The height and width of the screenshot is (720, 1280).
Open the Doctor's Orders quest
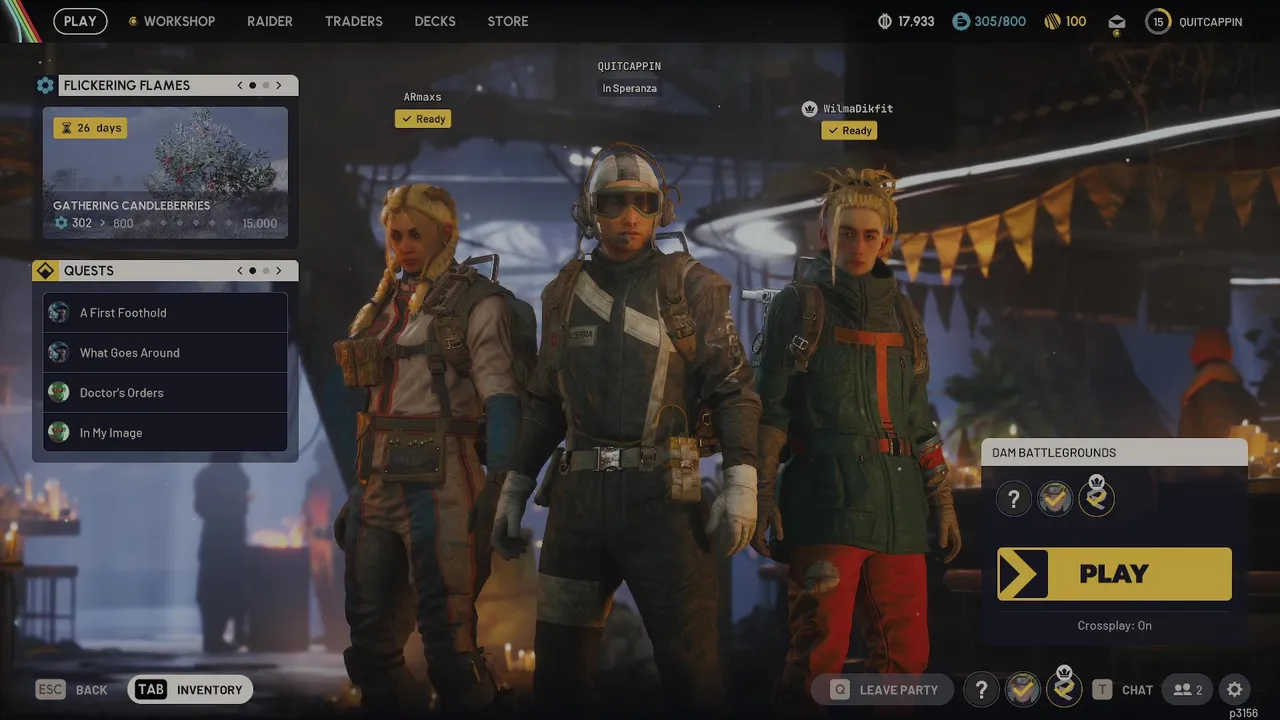(165, 393)
